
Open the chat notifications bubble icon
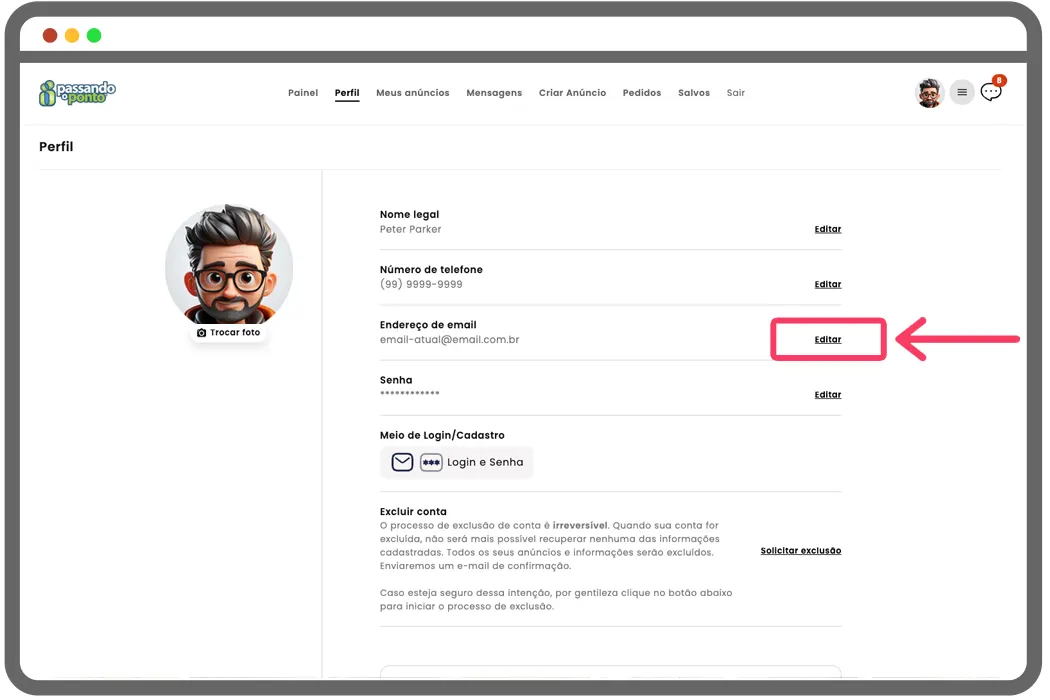[x=991, y=92]
